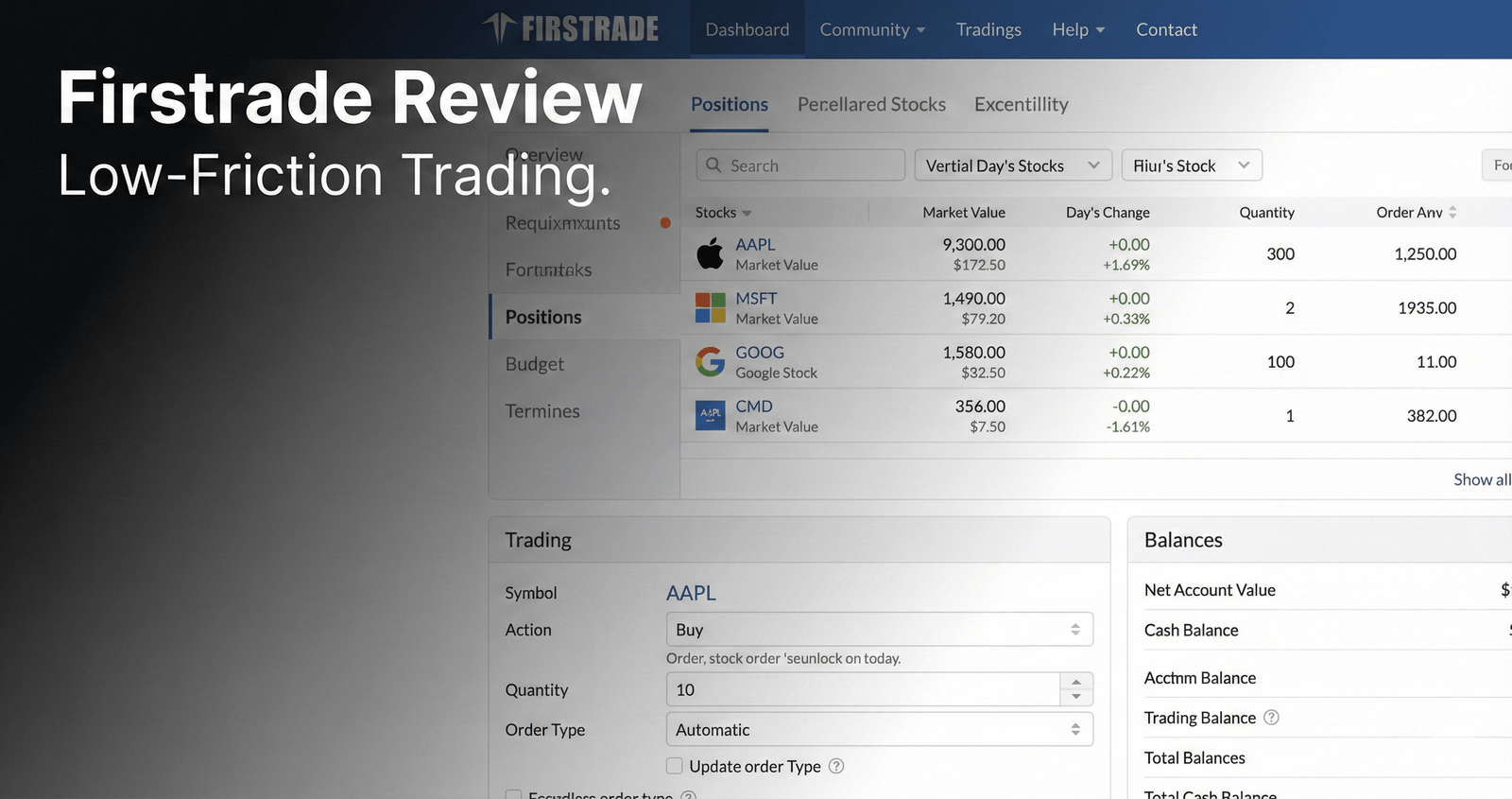Viewport: 1512px width, 799px height.
Task: Open the GOOG stock link
Action: pos(760,352)
